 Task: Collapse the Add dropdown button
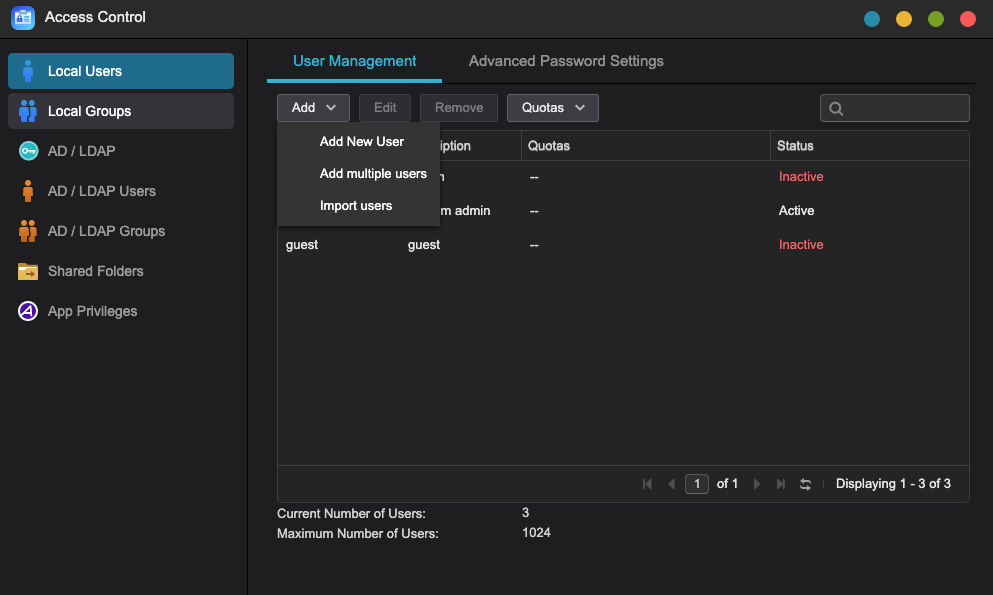coord(313,108)
